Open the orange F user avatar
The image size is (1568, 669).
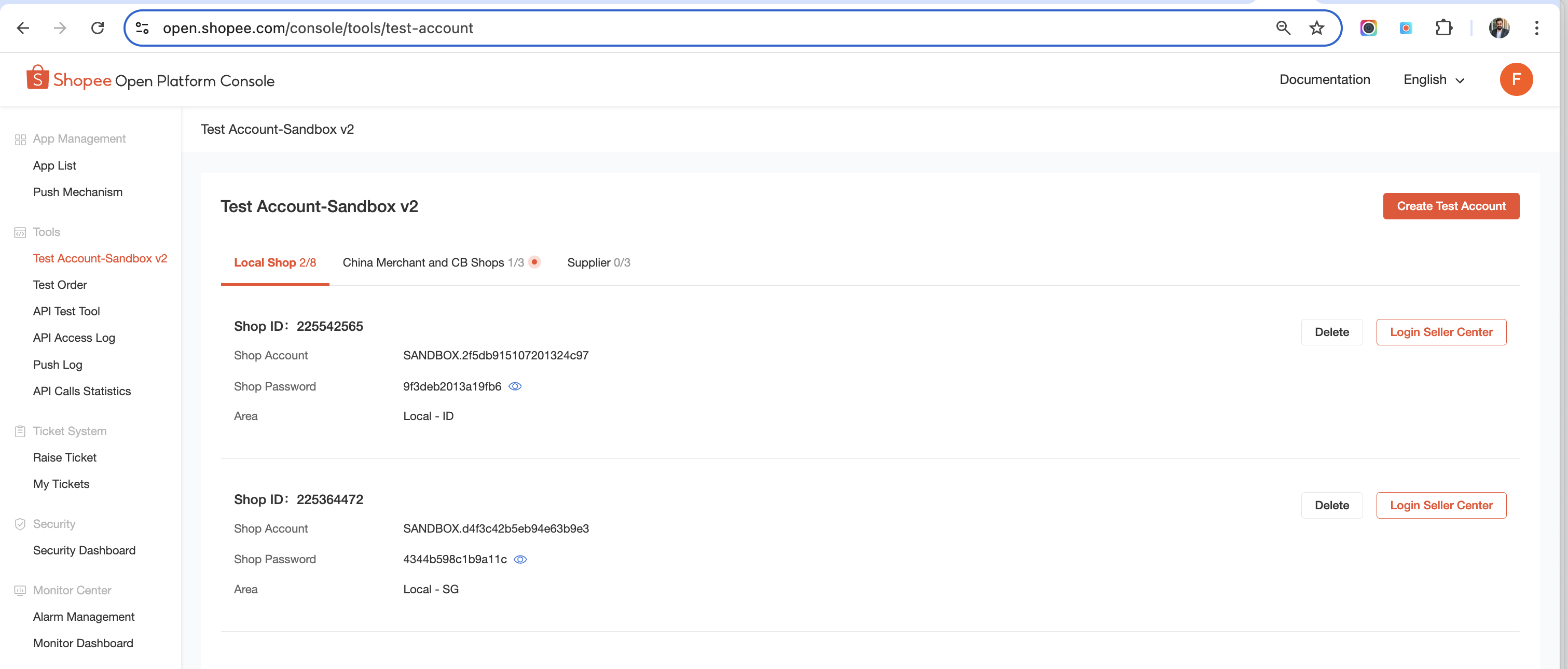click(1515, 80)
